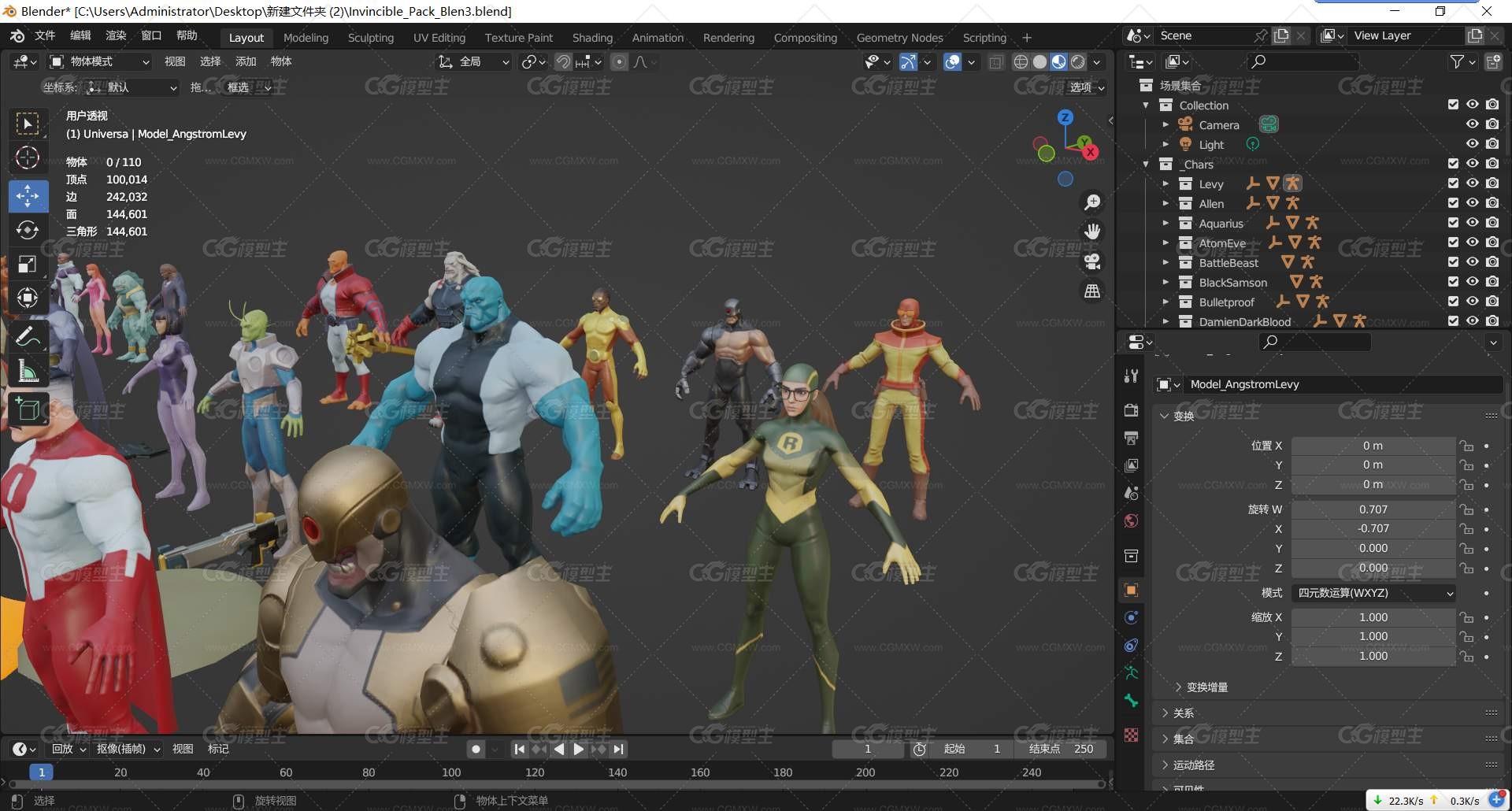Disable BattleBeast in renders camera icon

click(x=1492, y=261)
